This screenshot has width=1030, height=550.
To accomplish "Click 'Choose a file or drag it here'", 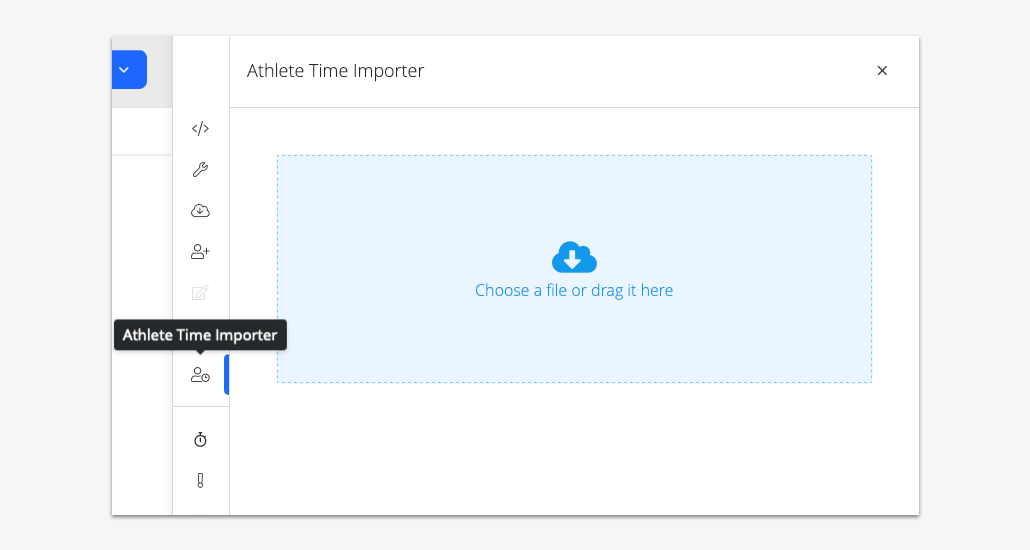I will [x=574, y=290].
